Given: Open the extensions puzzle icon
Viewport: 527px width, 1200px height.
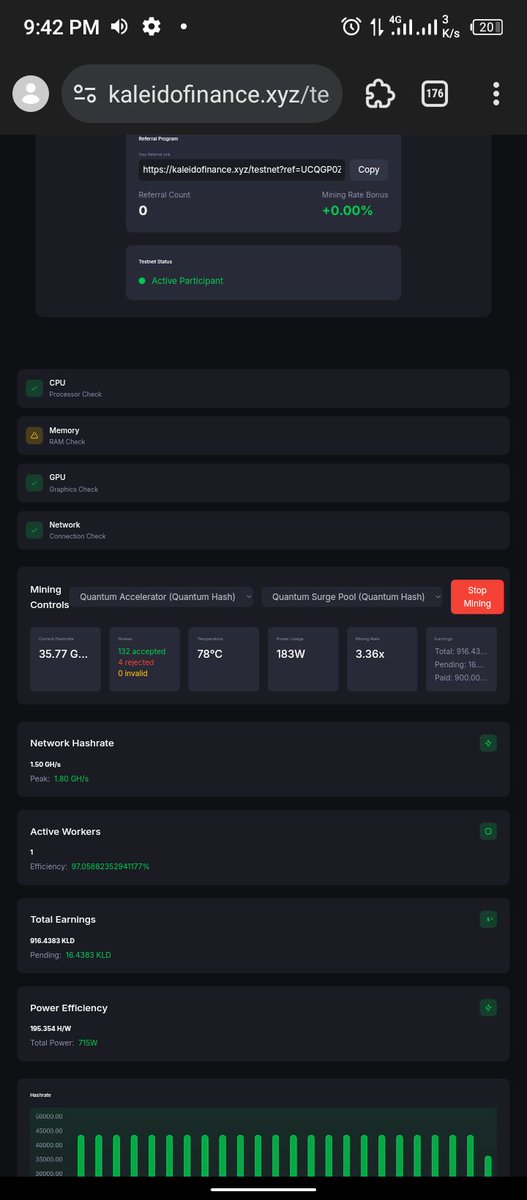Looking at the screenshot, I should tap(380, 94).
